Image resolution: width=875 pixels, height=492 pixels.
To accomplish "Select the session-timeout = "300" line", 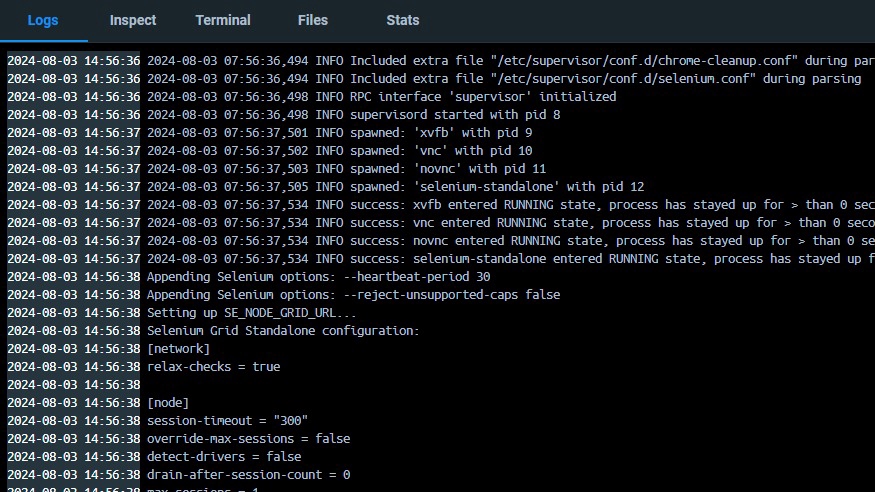I will click(227, 421).
